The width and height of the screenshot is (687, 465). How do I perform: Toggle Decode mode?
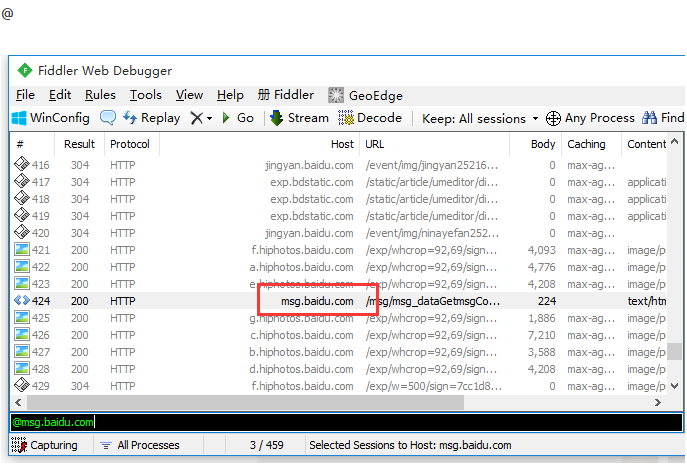pos(370,118)
